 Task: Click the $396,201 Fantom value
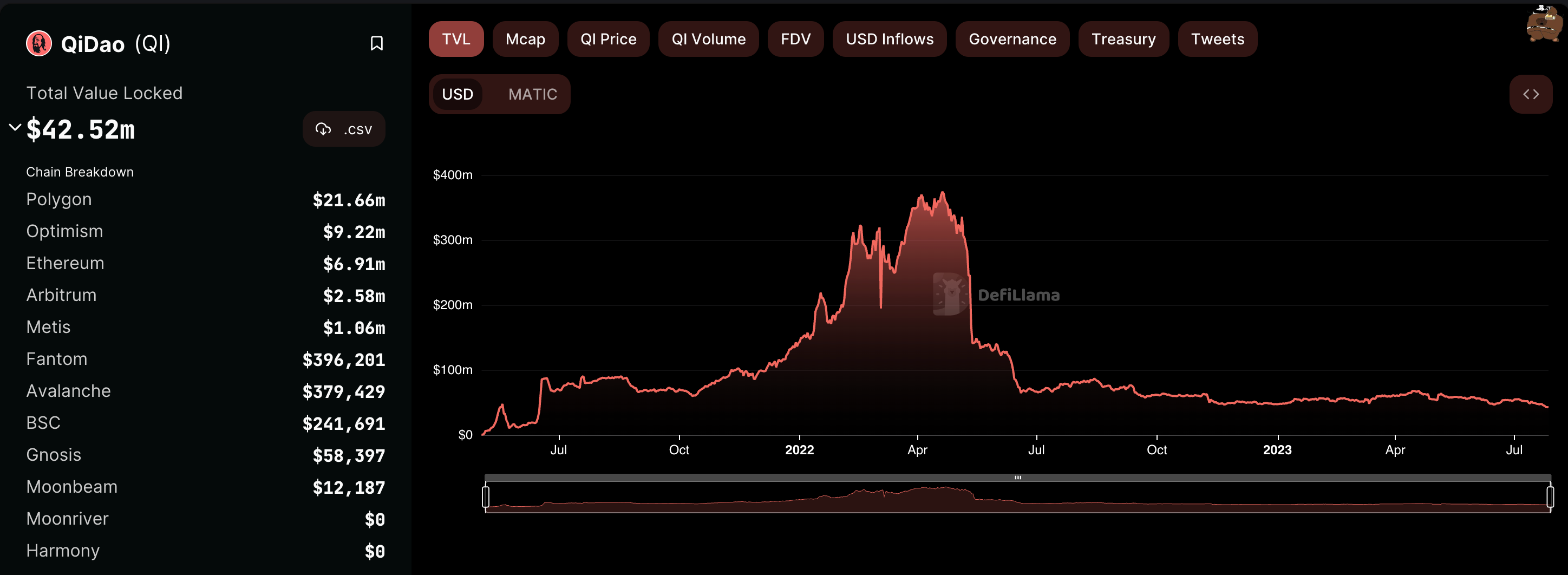344,360
